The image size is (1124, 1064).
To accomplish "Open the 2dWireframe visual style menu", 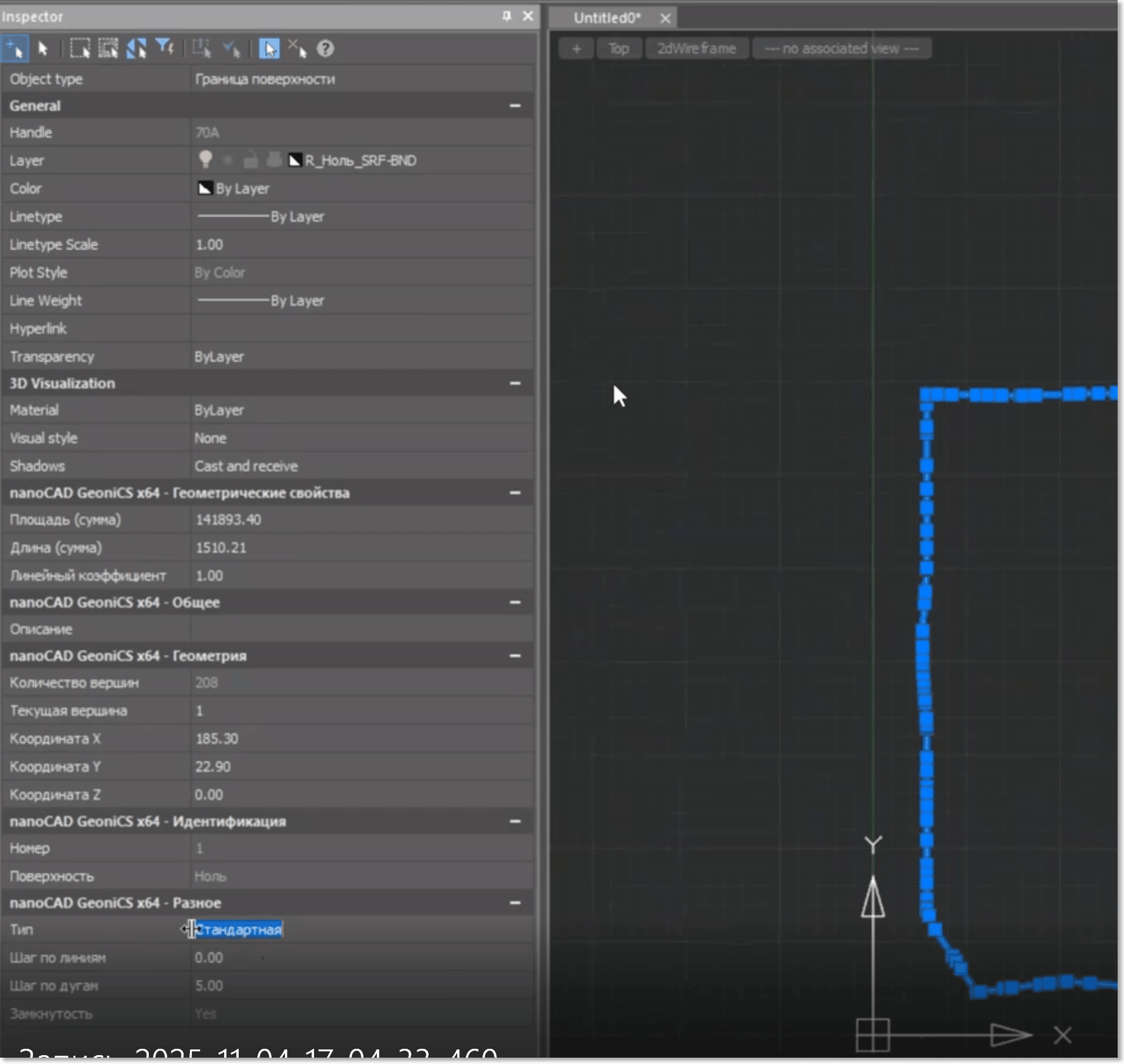I will 696,49.
